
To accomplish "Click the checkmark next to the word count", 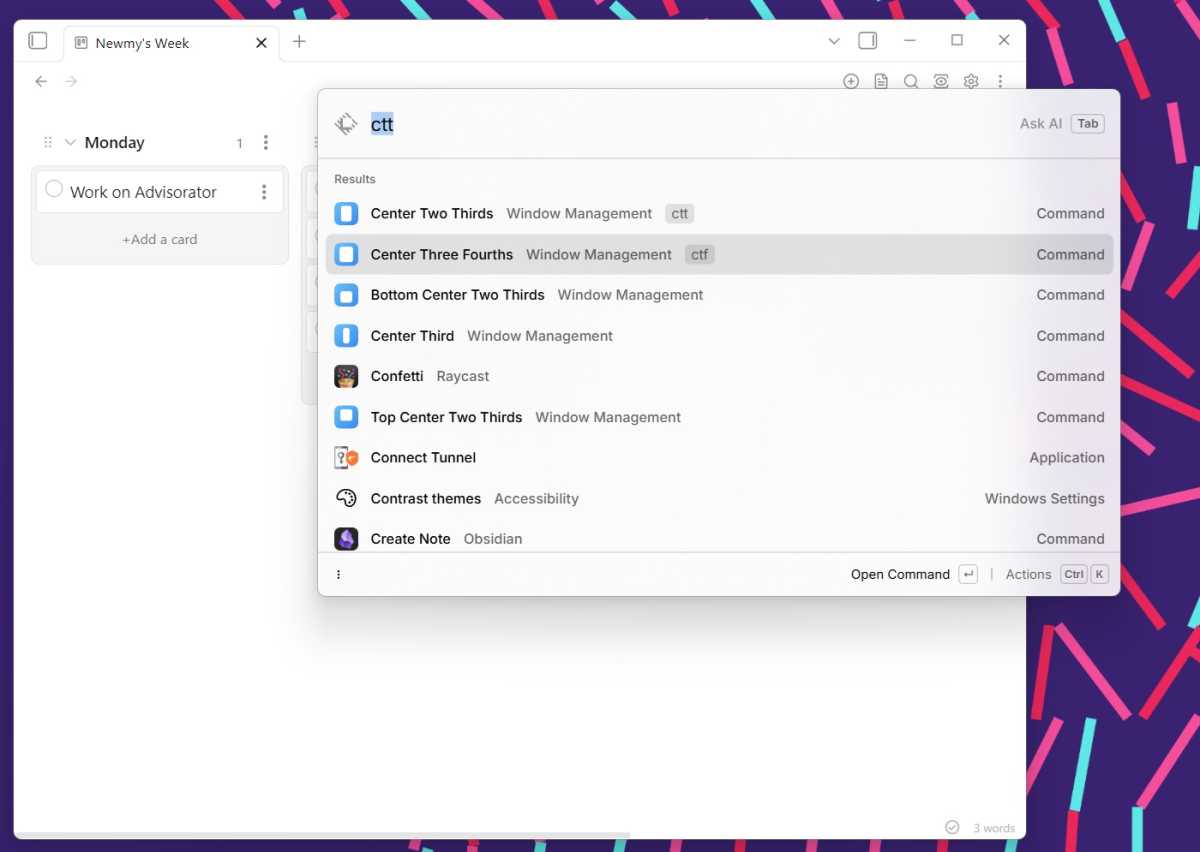I will click(x=952, y=828).
